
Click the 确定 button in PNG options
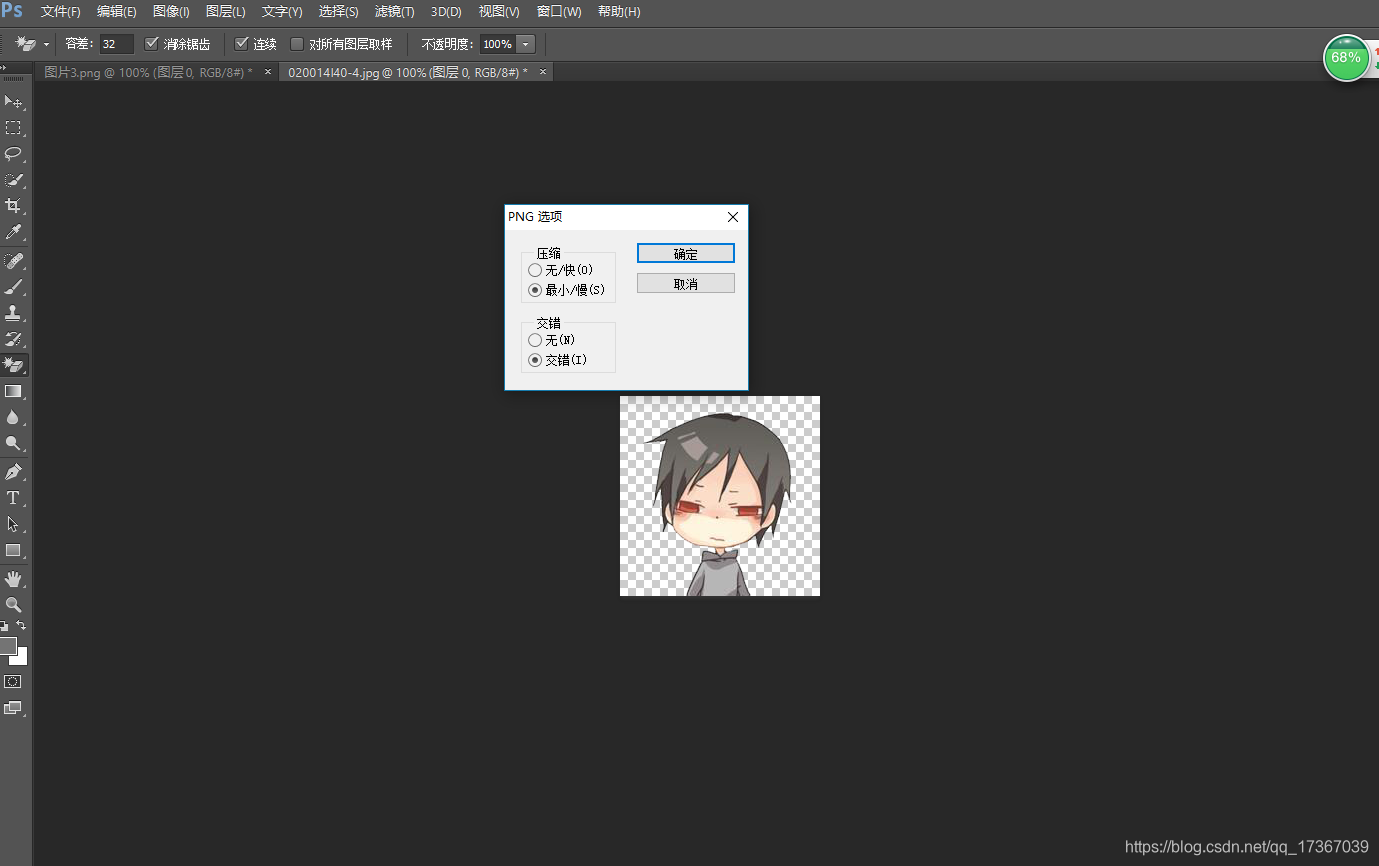[x=685, y=253]
